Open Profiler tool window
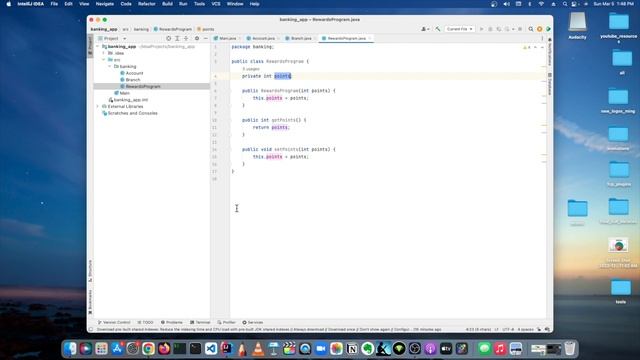 pyautogui.click(x=227, y=322)
